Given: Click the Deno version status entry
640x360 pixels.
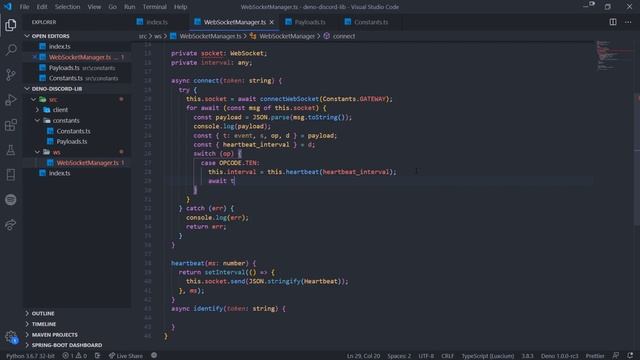Looking at the screenshot, I should pos(560,356).
